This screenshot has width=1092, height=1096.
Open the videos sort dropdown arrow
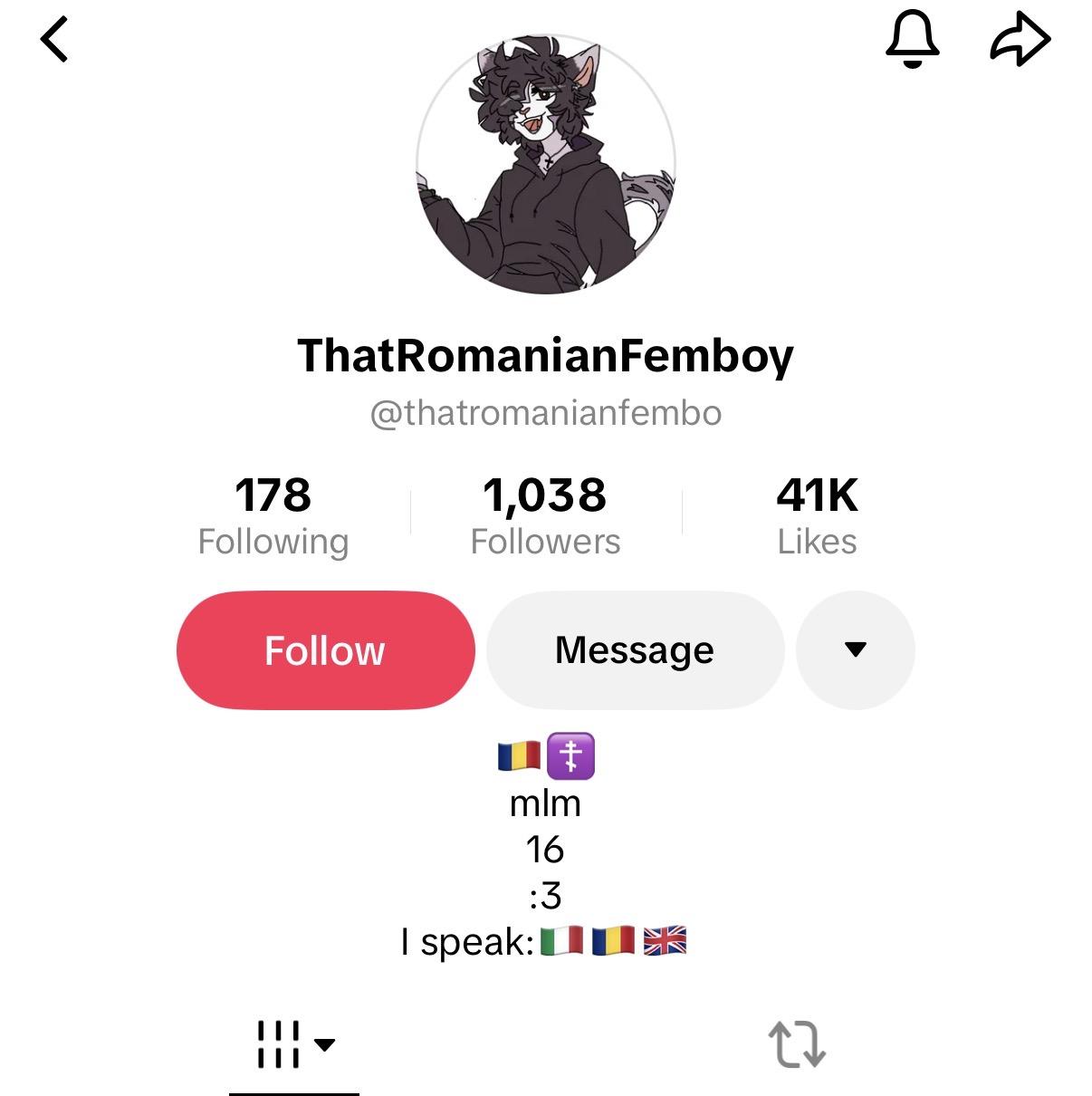[324, 1044]
